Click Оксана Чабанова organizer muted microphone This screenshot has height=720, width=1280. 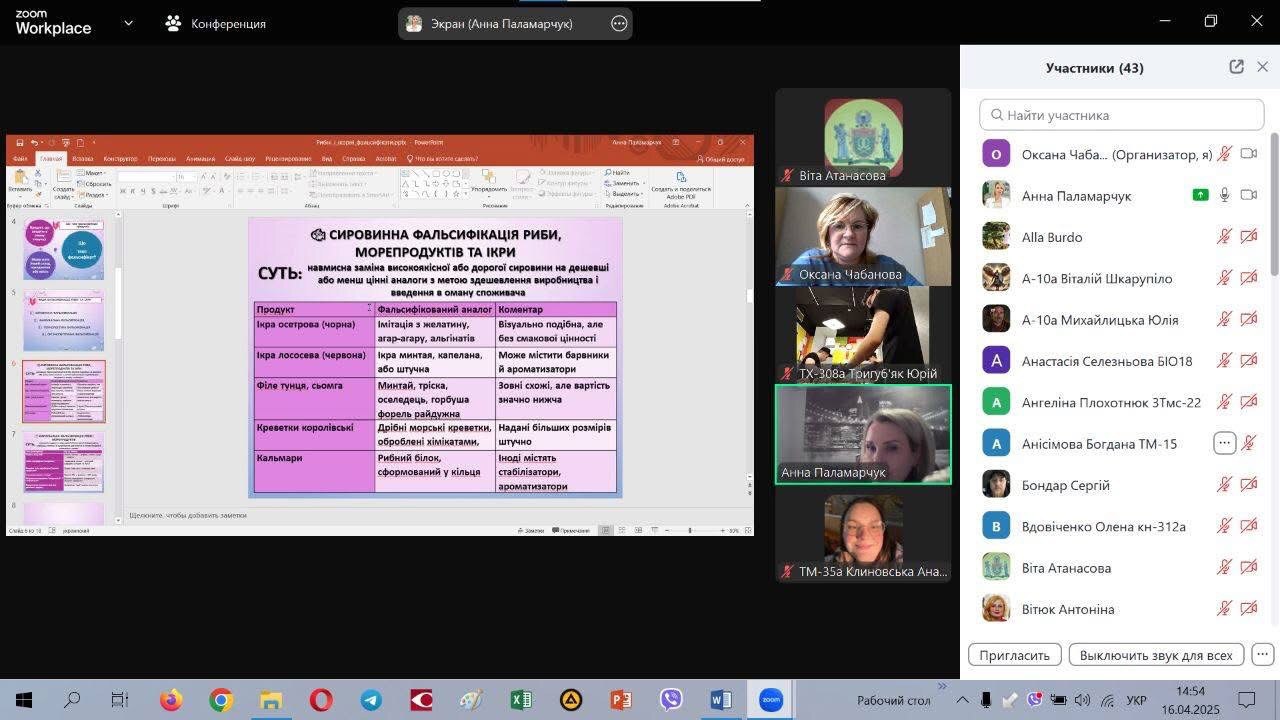coord(1224,154)
